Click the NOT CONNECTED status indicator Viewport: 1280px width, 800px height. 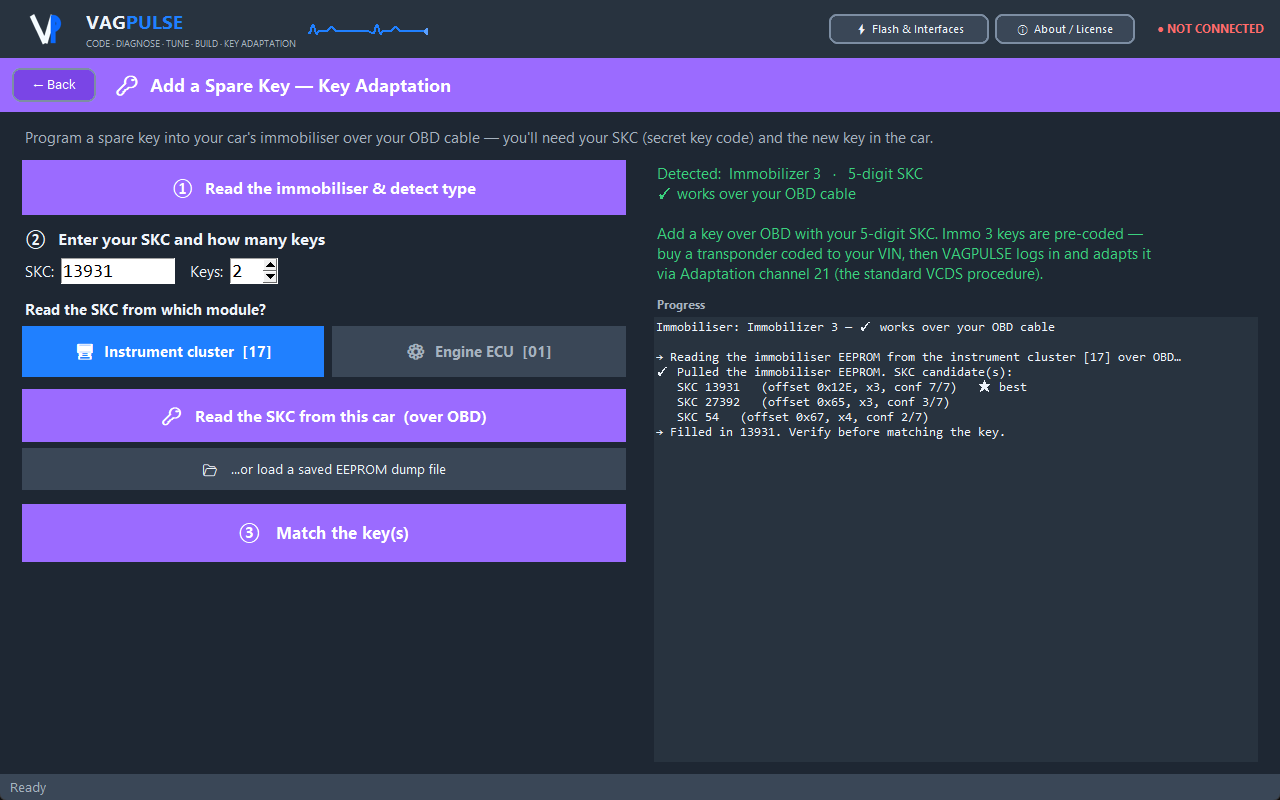1210,29
